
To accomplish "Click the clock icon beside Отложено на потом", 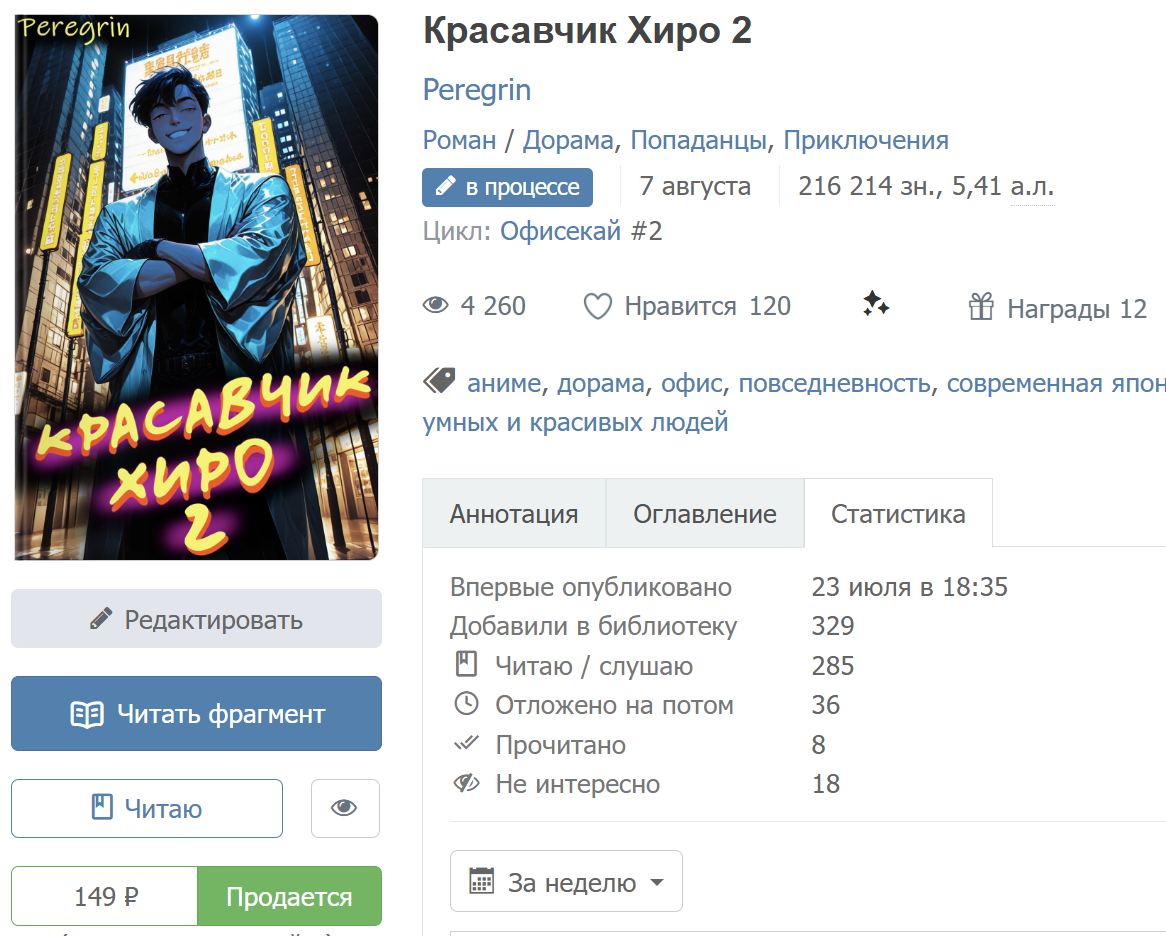I will pos(466,703).
